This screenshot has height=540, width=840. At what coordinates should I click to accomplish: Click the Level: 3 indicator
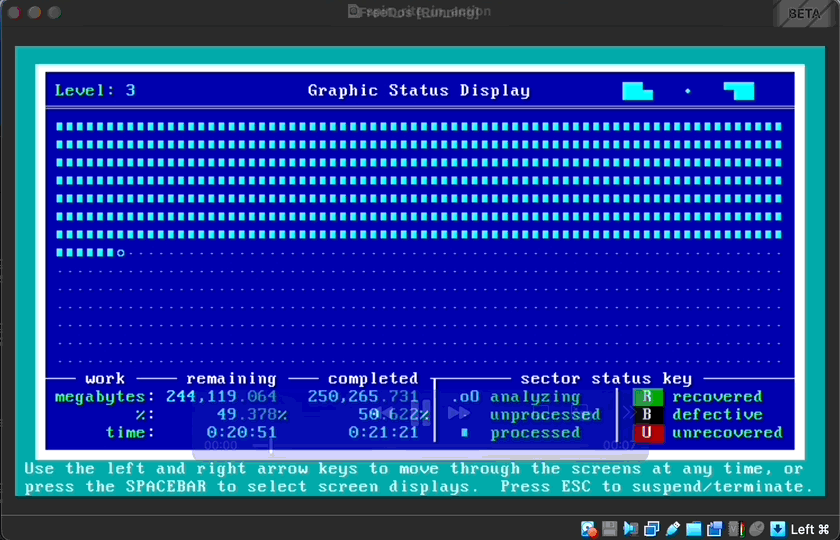95,91
